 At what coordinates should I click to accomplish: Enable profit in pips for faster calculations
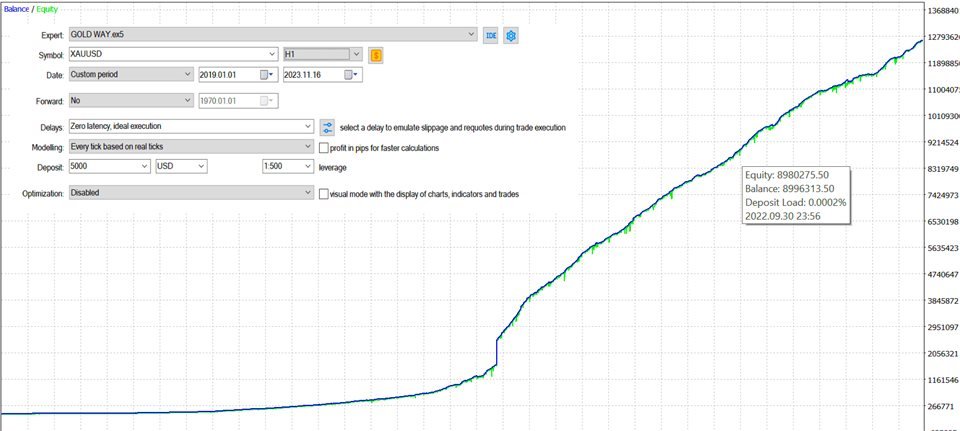click(x=323, y=148)
